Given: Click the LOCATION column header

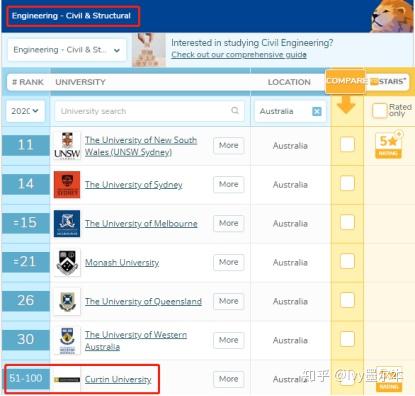Looking at the screenshot, I should [x=289, y=82].
